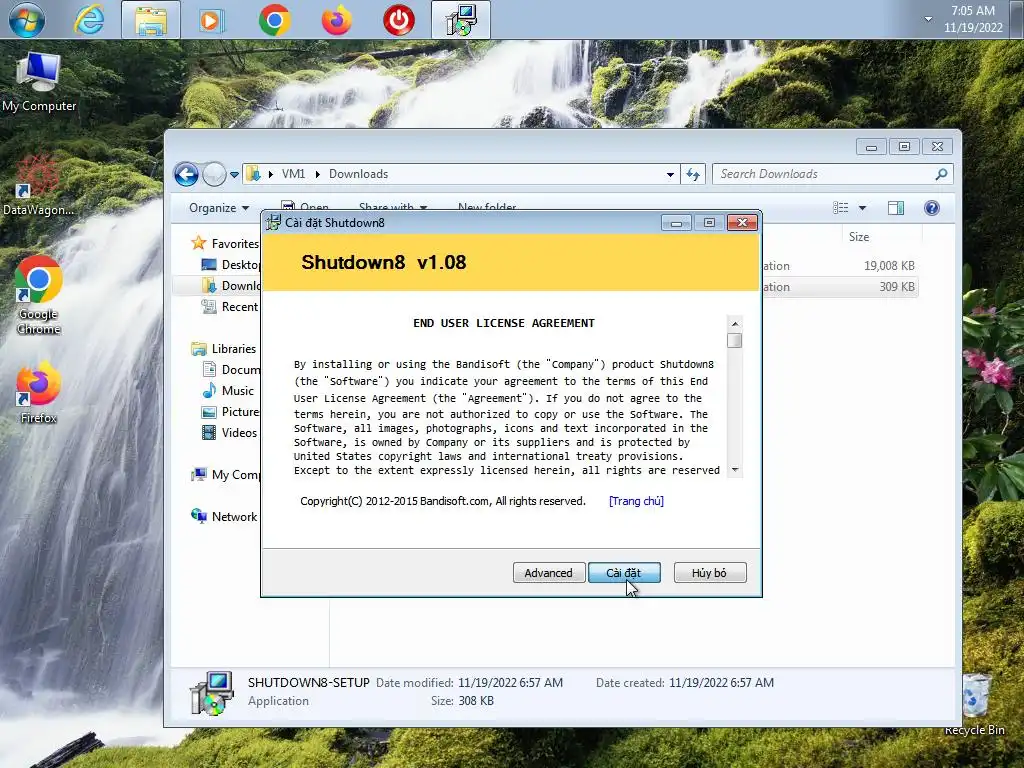
Task: Click Hủy bỏ to cancel installation
Action: coord(709,573)
